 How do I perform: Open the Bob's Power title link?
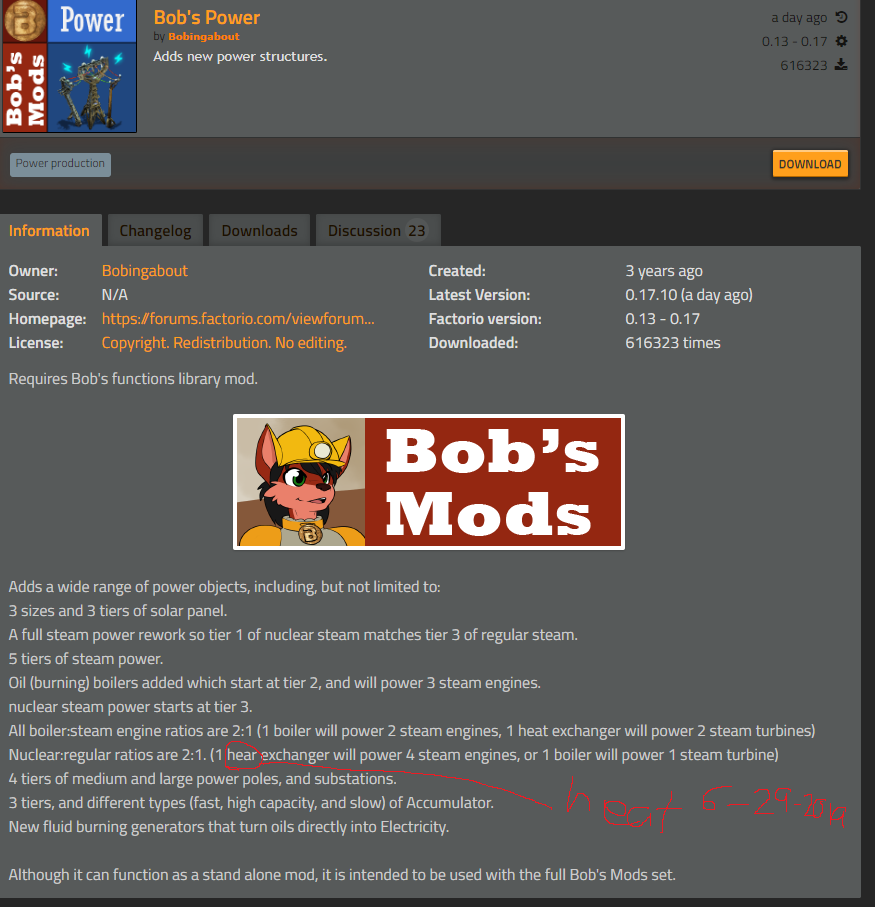click(x=206, y=17)
